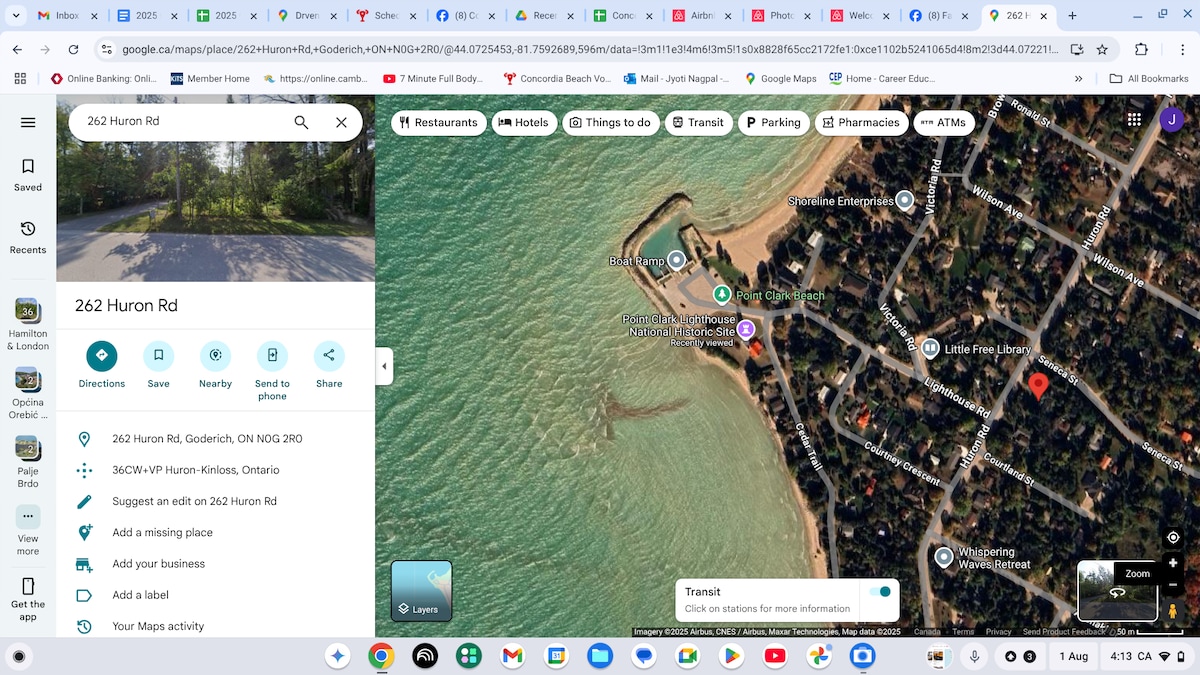Click the red 262 Huron Rd marker
This screenshot has height=675, width=1200.
pos(1038,386)
